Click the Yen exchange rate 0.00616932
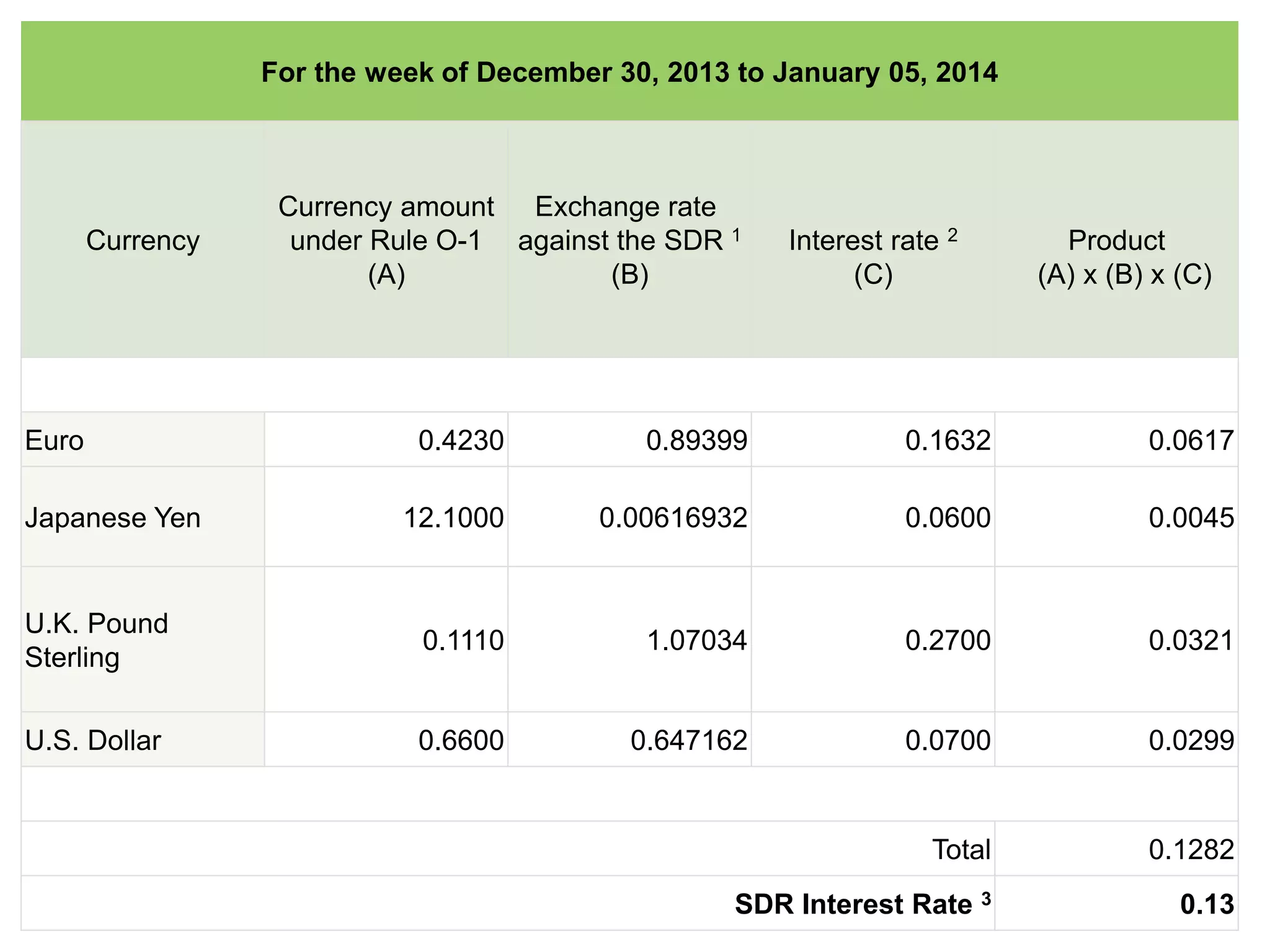Image resolution: width=1270 pixels, height=952 pixels. click(673, 518)
